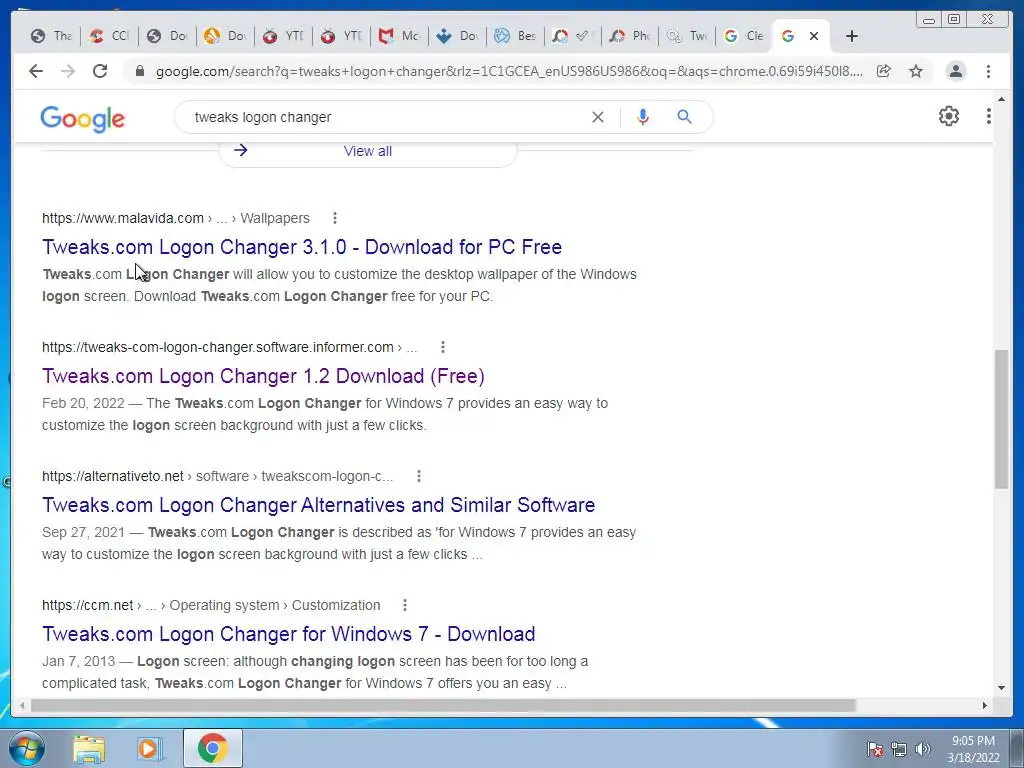Bookmark this page with the star
This screenshot has width=1024, height=768.
point(916,71)
